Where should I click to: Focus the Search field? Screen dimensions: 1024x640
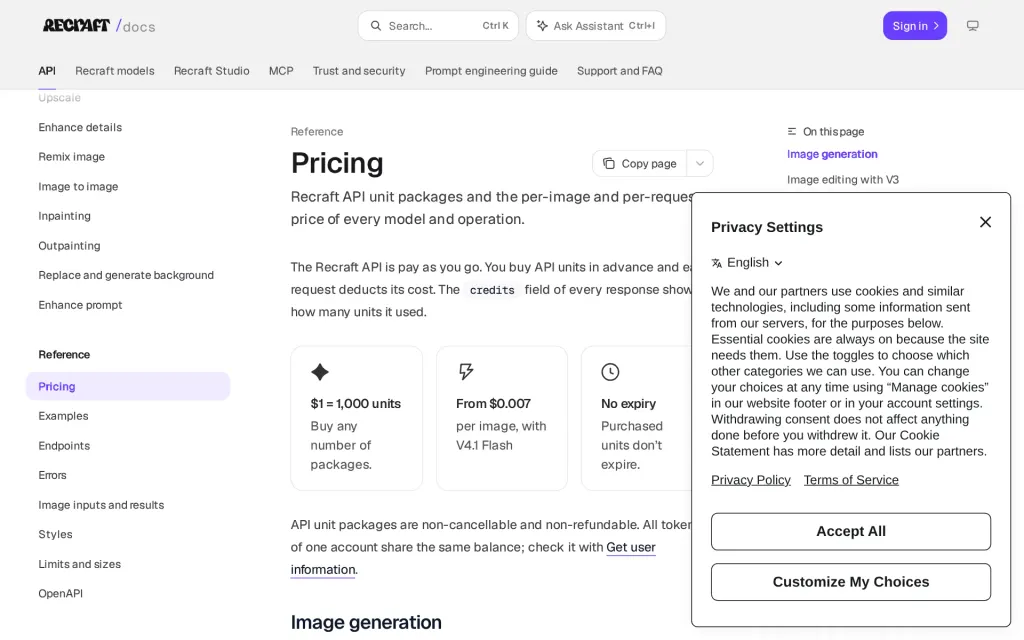pyautogui.click(x=438, y=26)
